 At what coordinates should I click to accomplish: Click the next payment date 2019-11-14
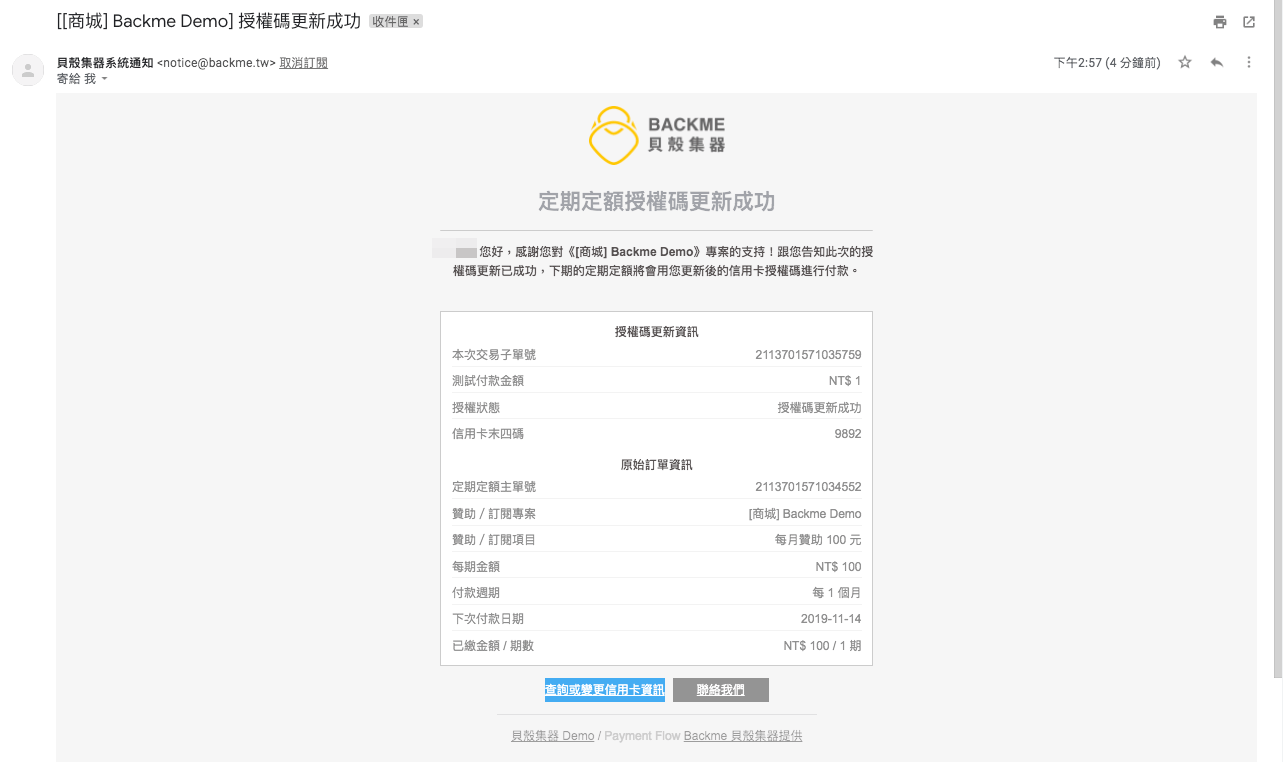click(831, 619)
